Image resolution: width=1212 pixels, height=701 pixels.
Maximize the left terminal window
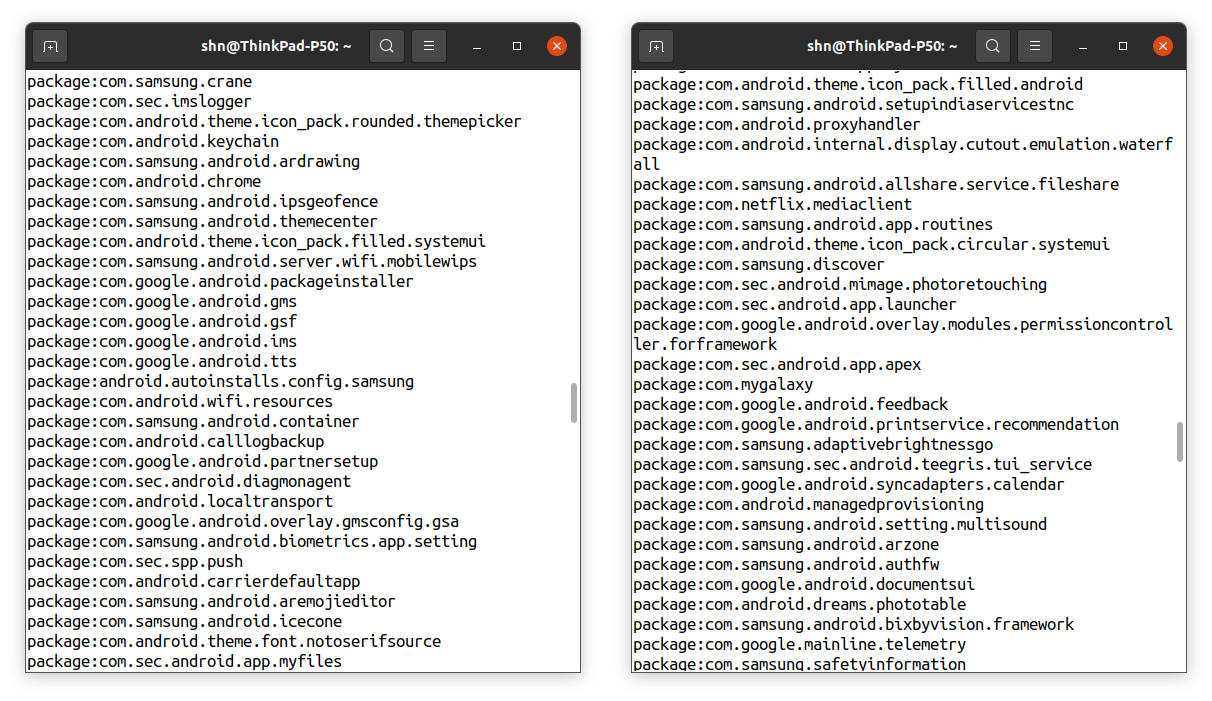[x=517, y=46]
